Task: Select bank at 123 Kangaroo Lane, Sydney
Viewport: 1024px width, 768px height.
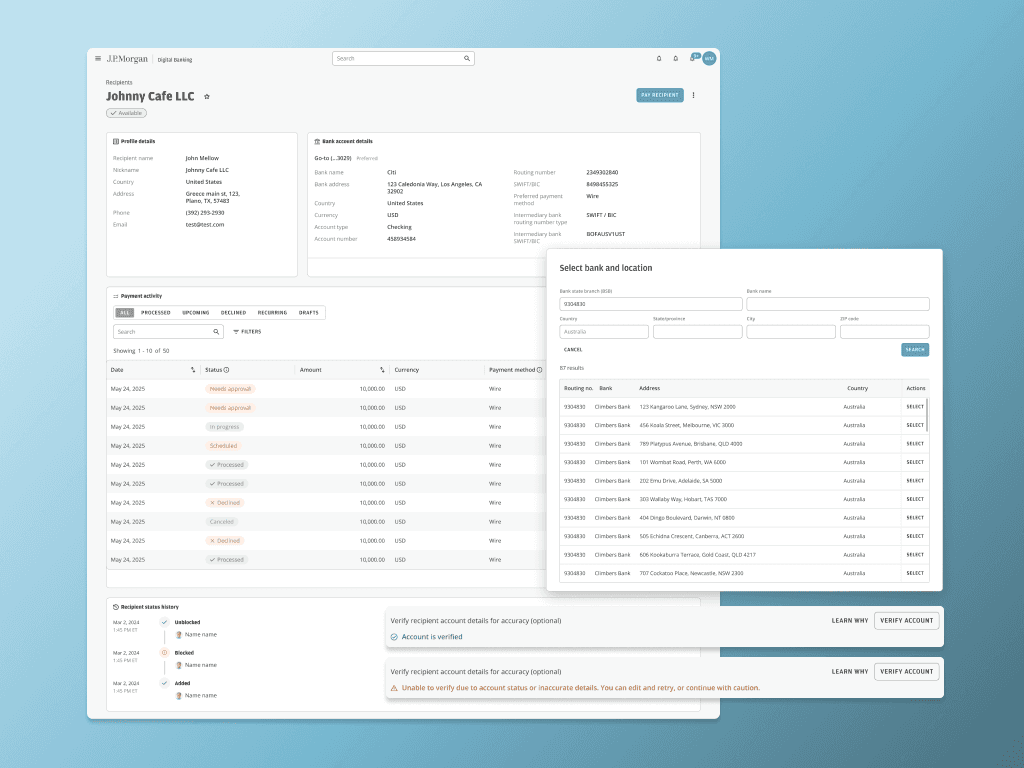Action: tap(915, 407)
